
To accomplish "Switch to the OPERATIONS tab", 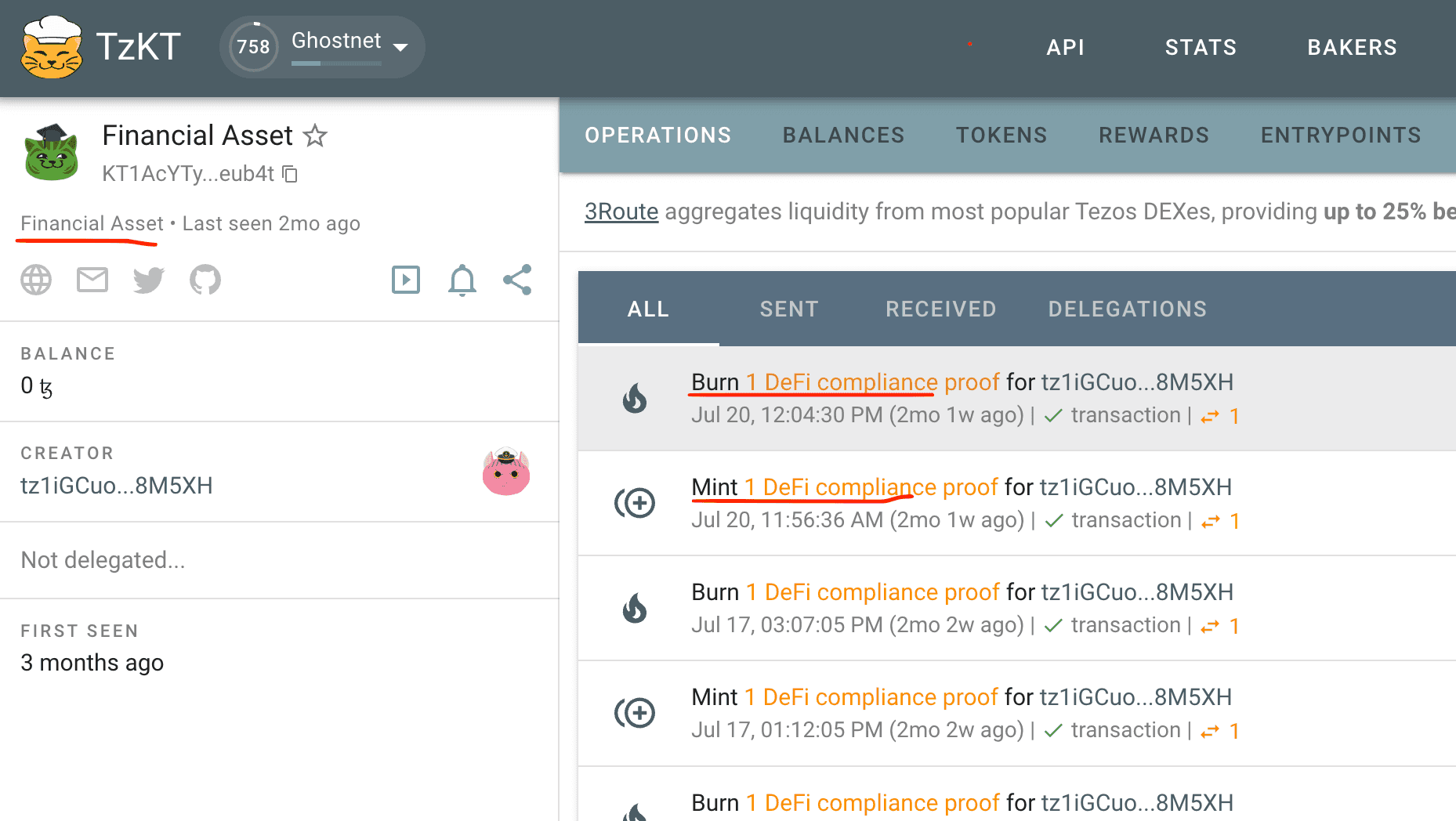I will coord(658,135).
